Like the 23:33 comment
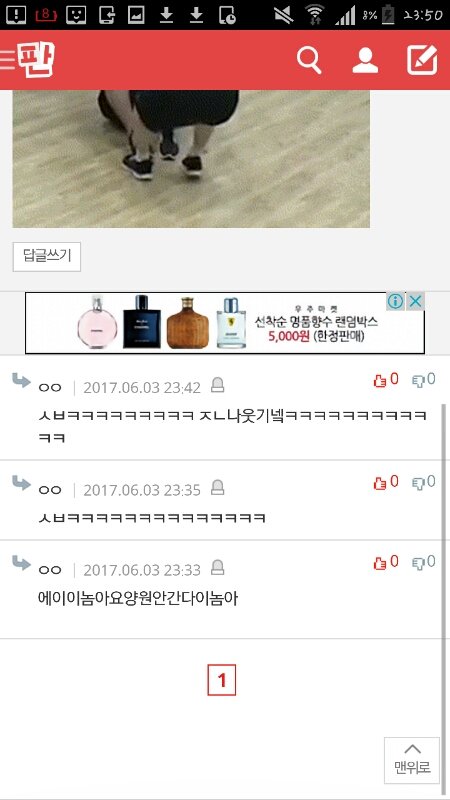 386,562
